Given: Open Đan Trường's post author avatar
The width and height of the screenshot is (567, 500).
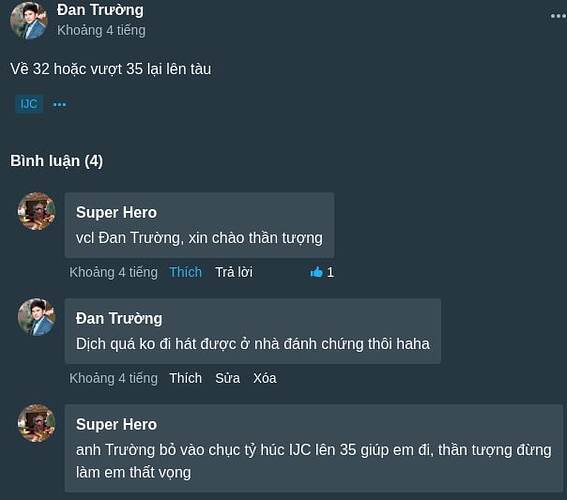Looking at the screenshot, I should click(29, 21).
